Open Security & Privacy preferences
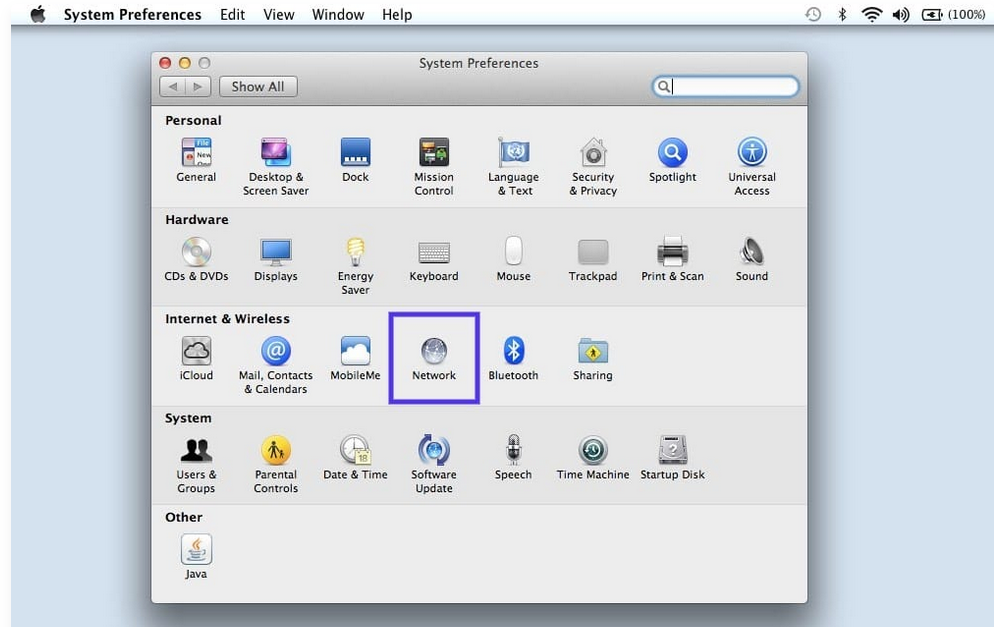This screenshot has width=994, height=627. tap(593, 166)
